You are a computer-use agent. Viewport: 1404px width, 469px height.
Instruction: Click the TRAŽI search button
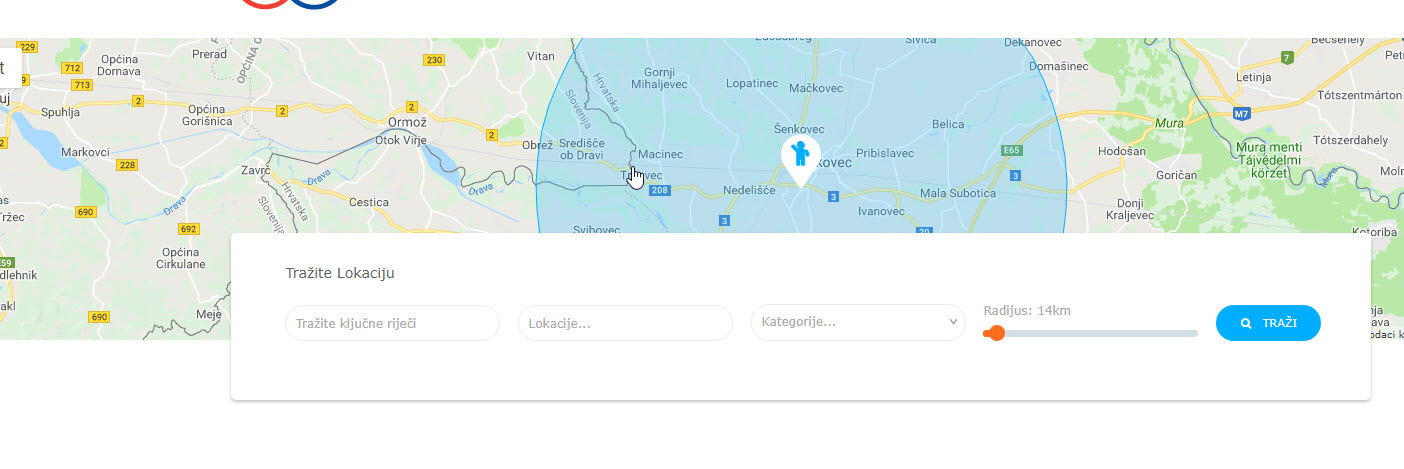pyautogui.click(x=1268, y=323)
